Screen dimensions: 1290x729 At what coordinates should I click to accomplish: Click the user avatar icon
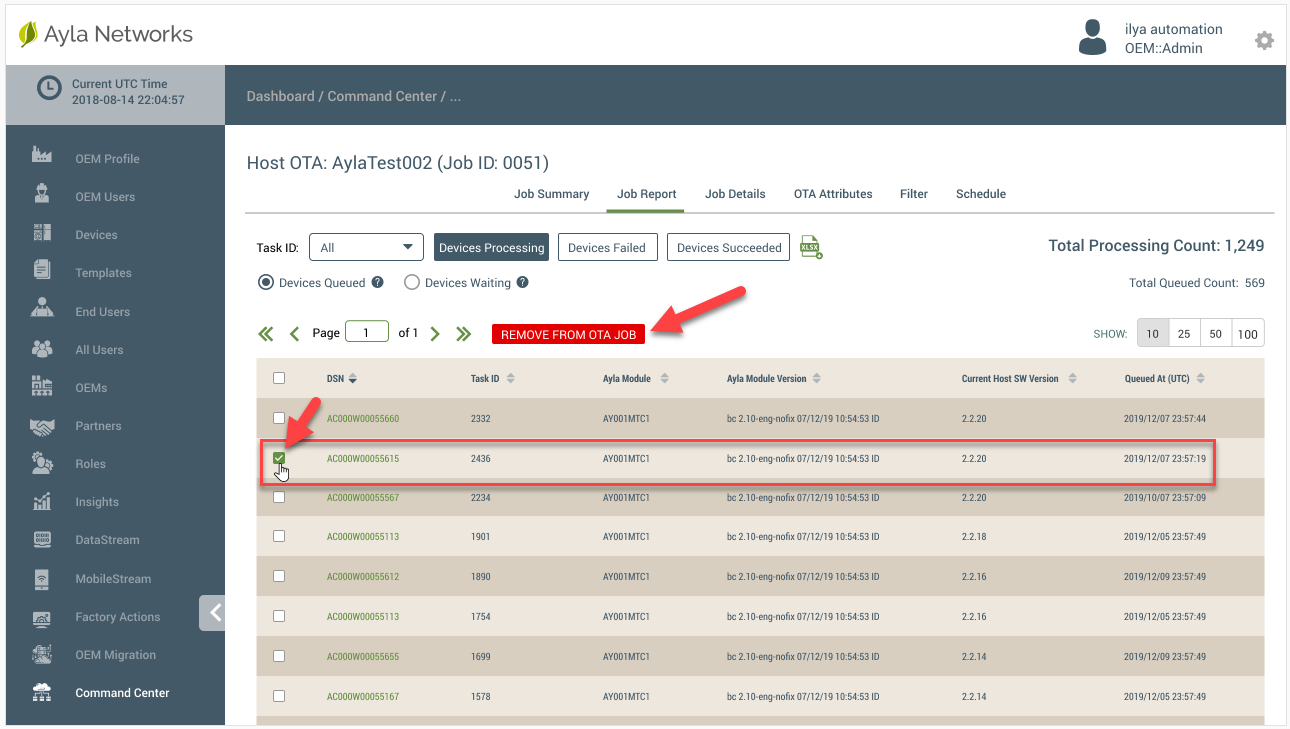pos(1093,37)
